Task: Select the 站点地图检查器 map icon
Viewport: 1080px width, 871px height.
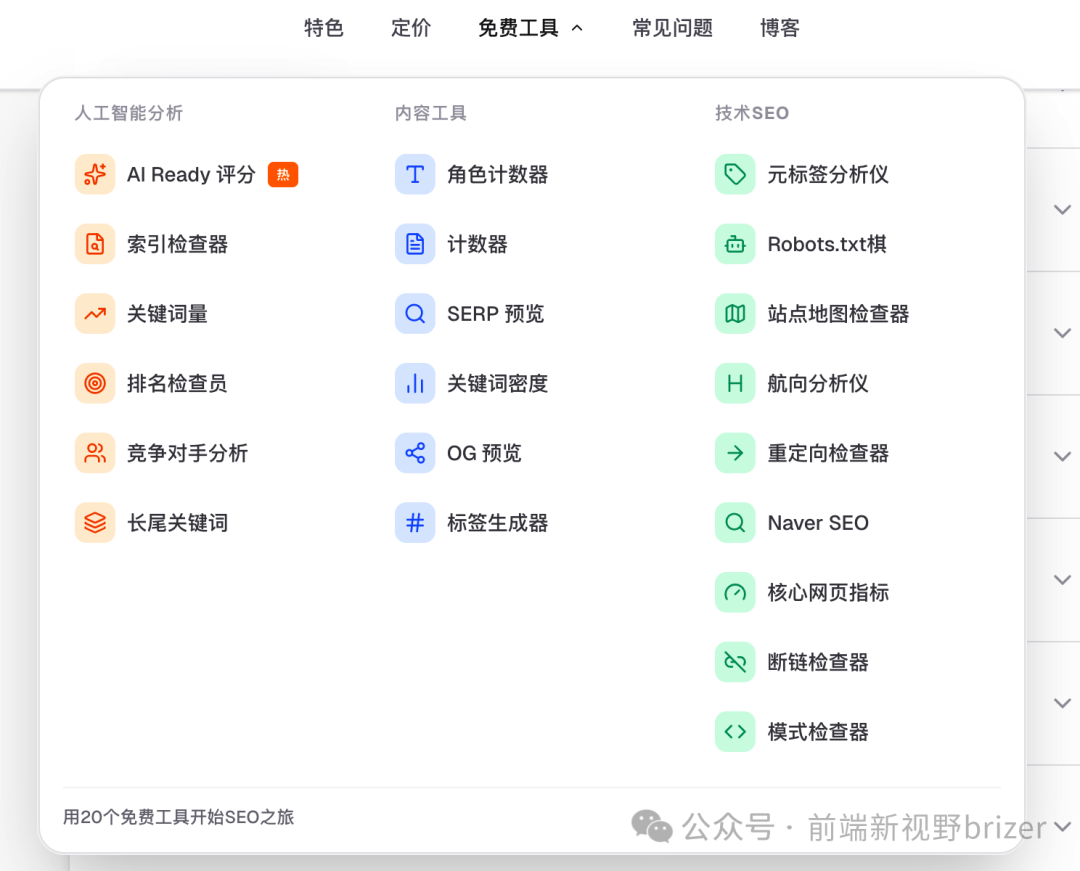Action: (x=735, y=313)
